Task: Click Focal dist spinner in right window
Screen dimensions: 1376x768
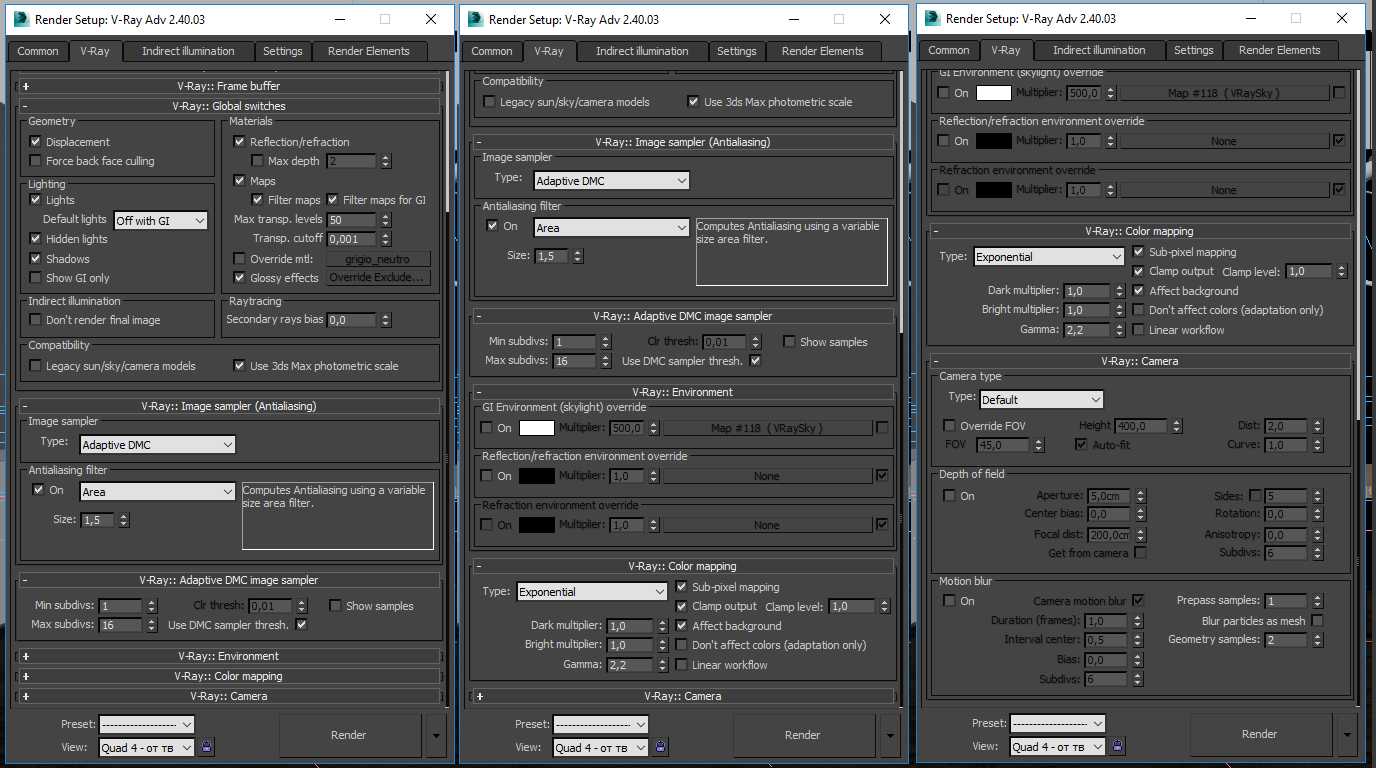Action: [1141, 535]
